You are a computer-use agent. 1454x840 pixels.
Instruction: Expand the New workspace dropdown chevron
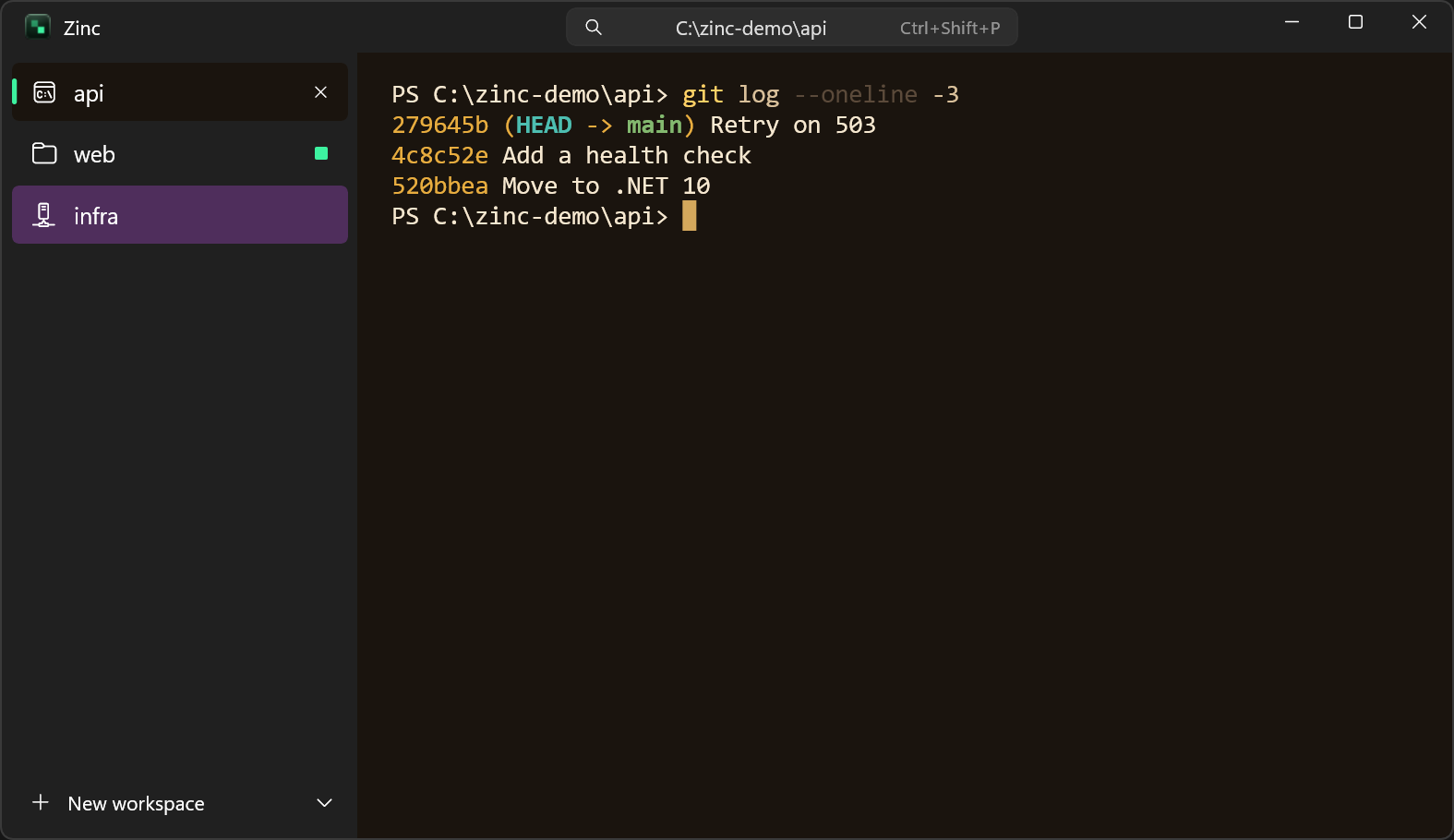tap(324, 803)
